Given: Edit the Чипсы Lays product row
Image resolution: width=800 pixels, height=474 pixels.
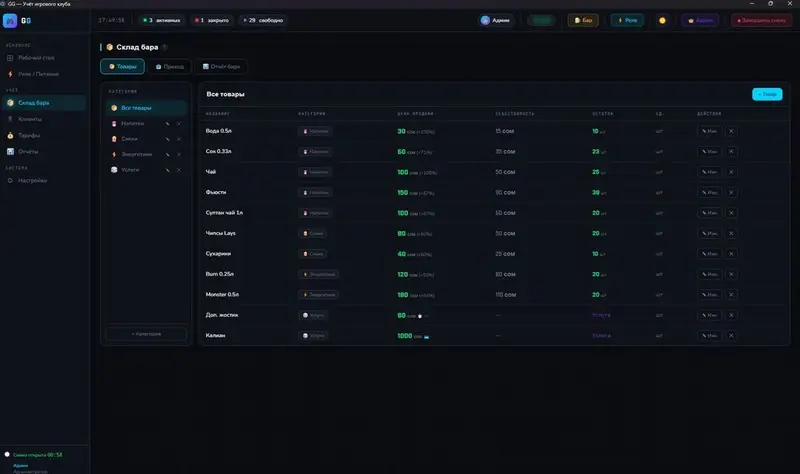Looking at the screenshot, I should [709, 233].
